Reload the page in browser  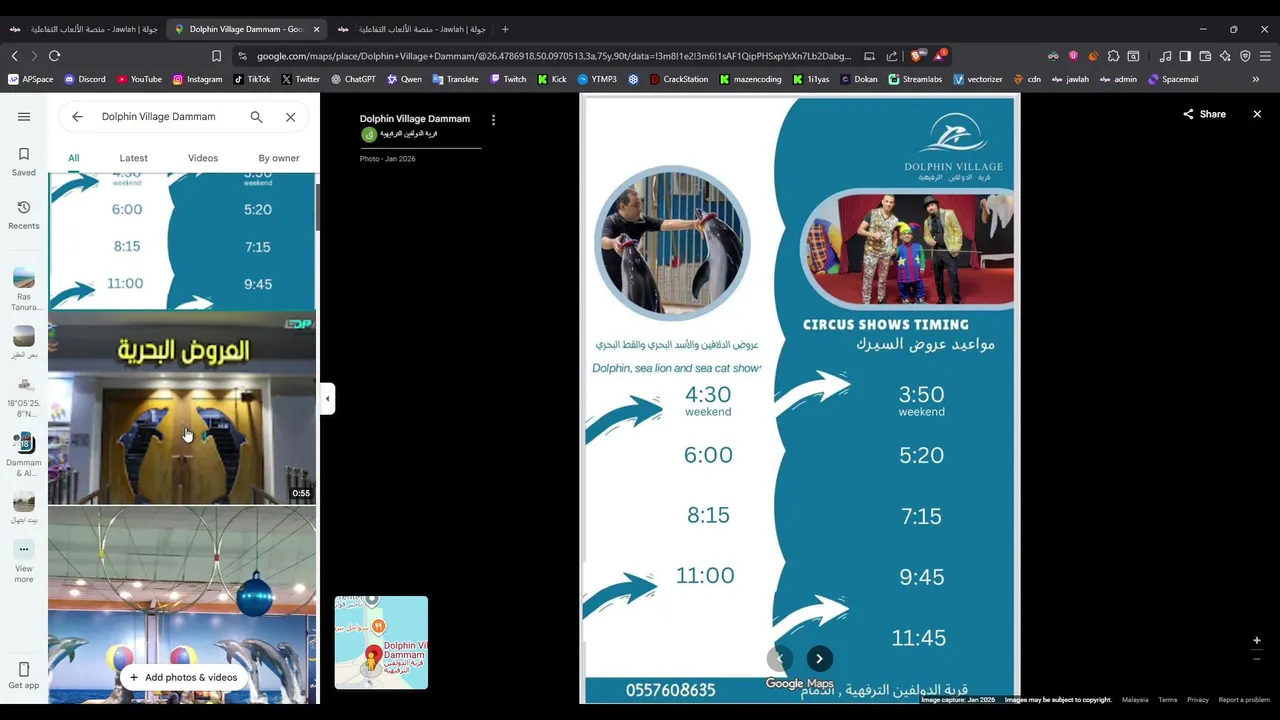[54, 56]
